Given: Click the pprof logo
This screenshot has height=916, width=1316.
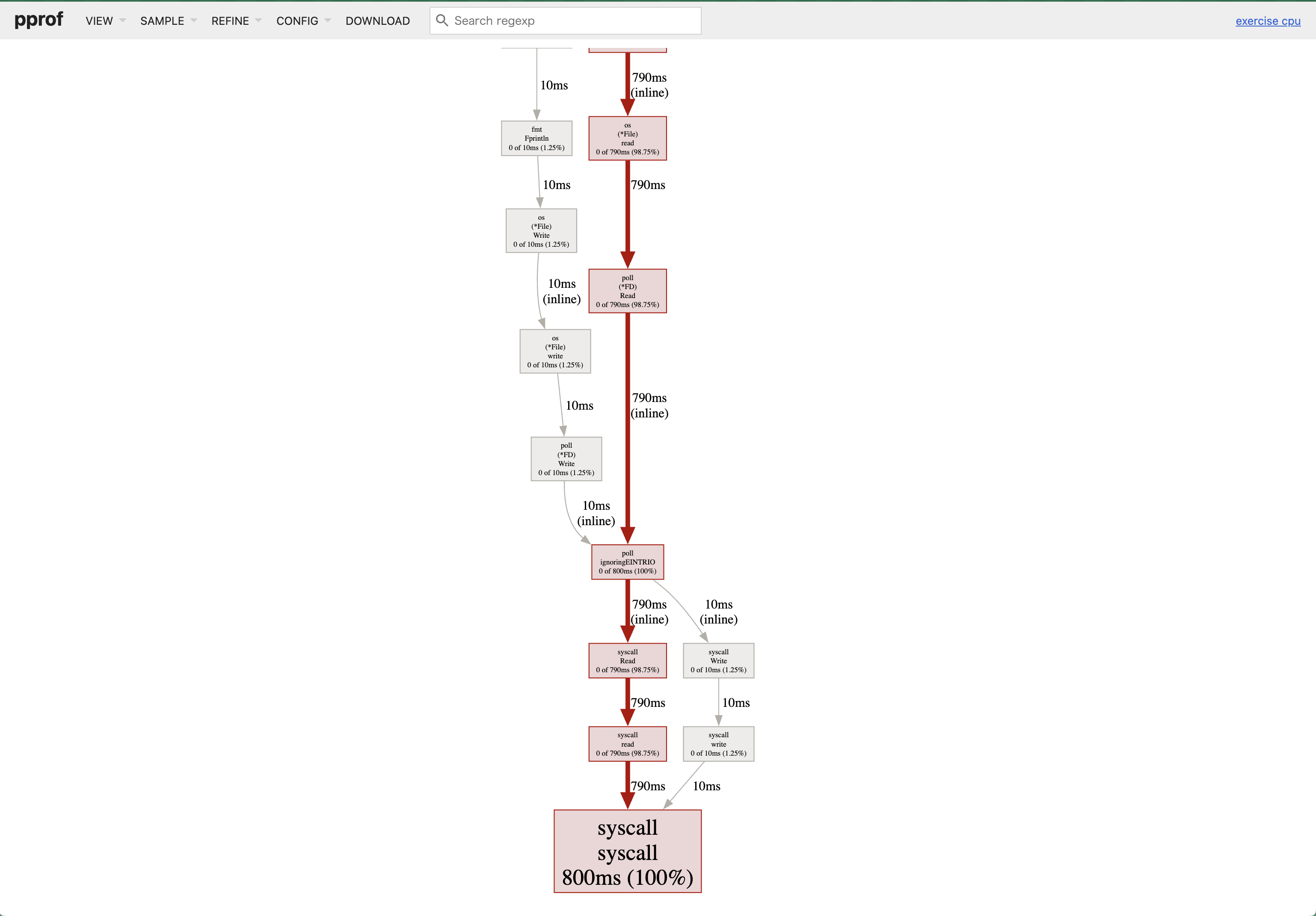Looking at the screenshot, I should point(39,20).
